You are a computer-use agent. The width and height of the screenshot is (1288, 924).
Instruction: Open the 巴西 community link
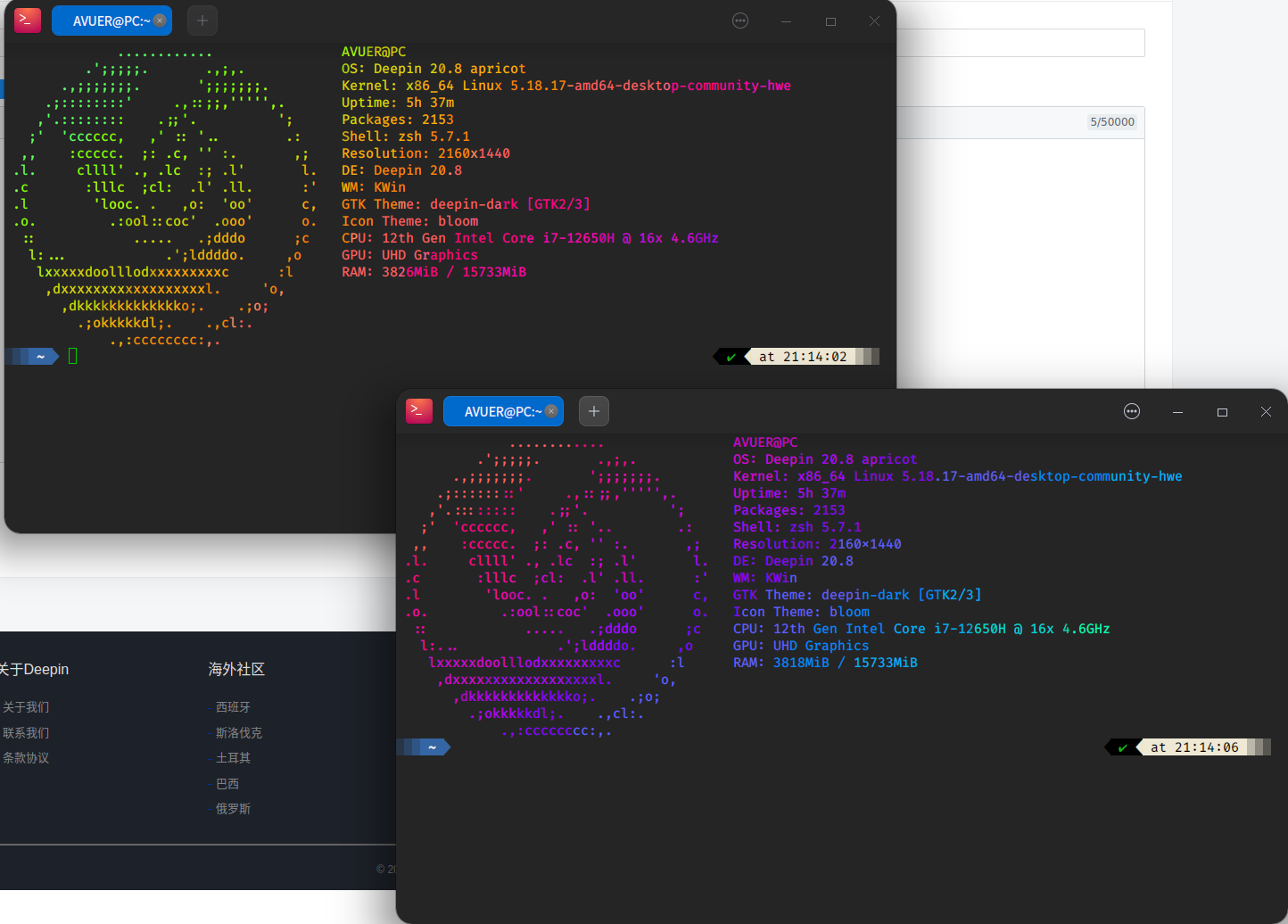coord(227,784)
